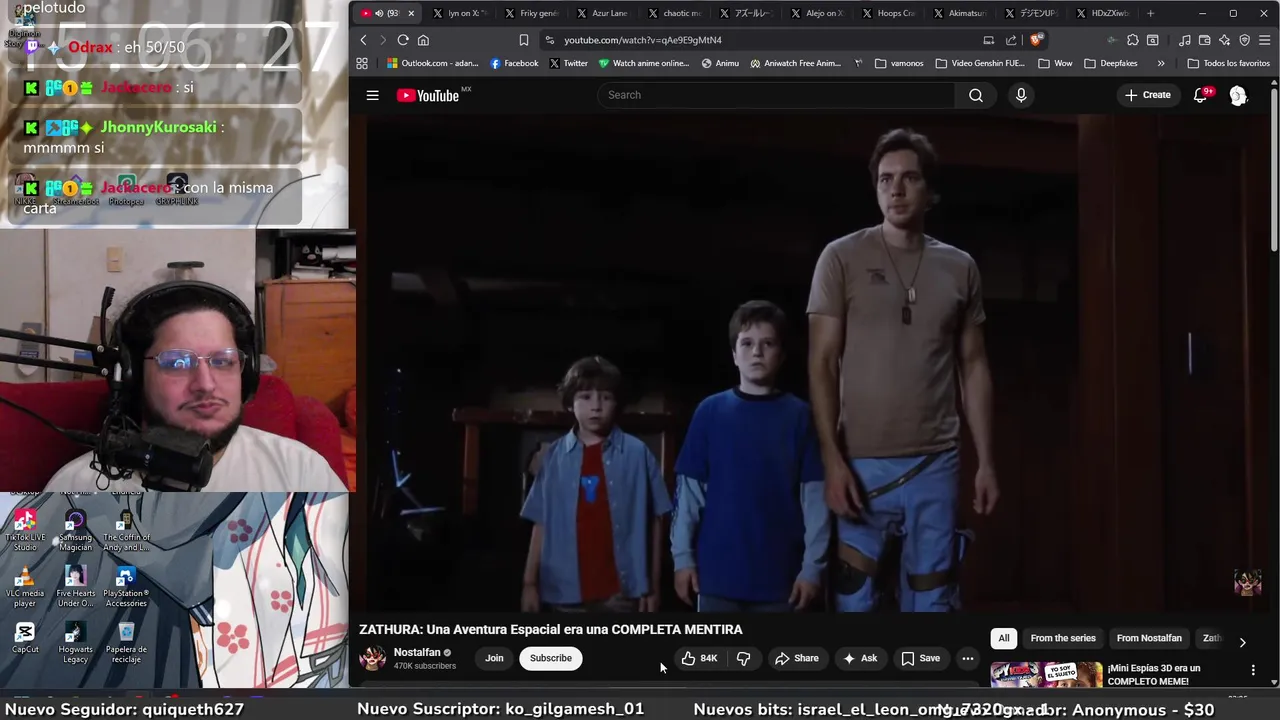Open options for Mini Espías recommended video
Viewport: 1280px width, 720px height.
(x=1253, y=670)
